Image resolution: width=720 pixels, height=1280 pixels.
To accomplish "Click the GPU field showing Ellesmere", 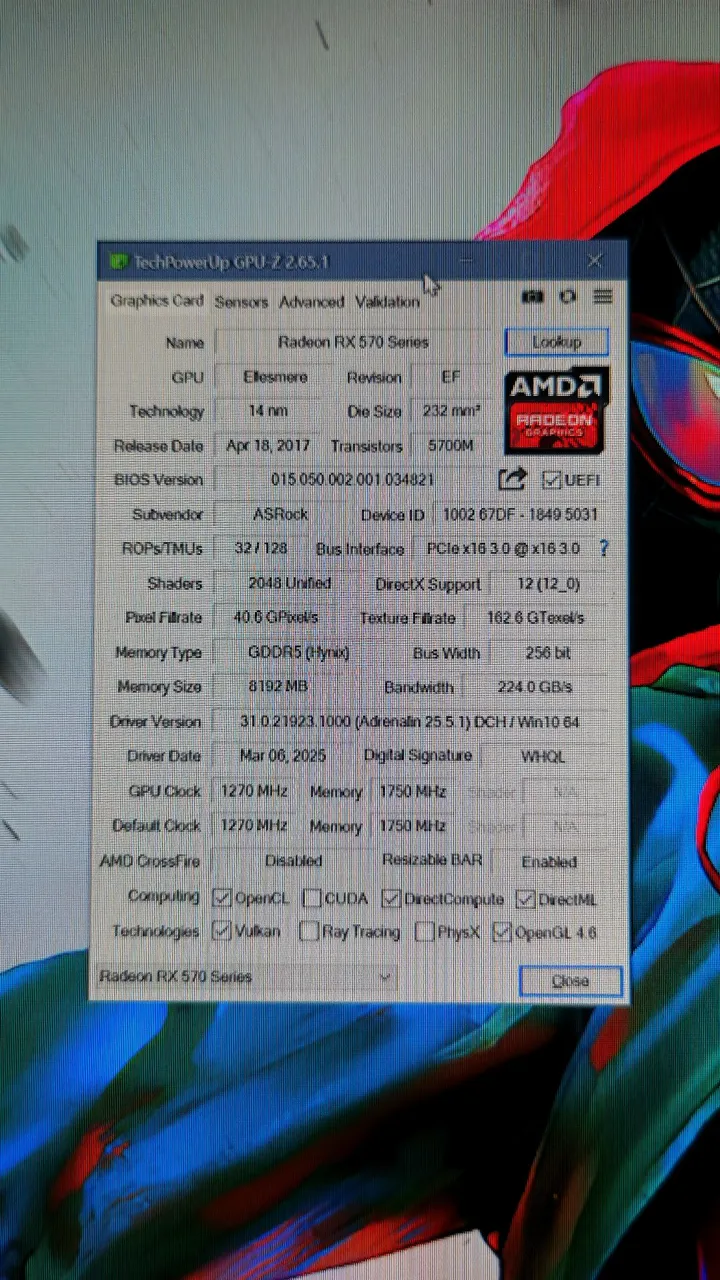I will pos(275,377).
